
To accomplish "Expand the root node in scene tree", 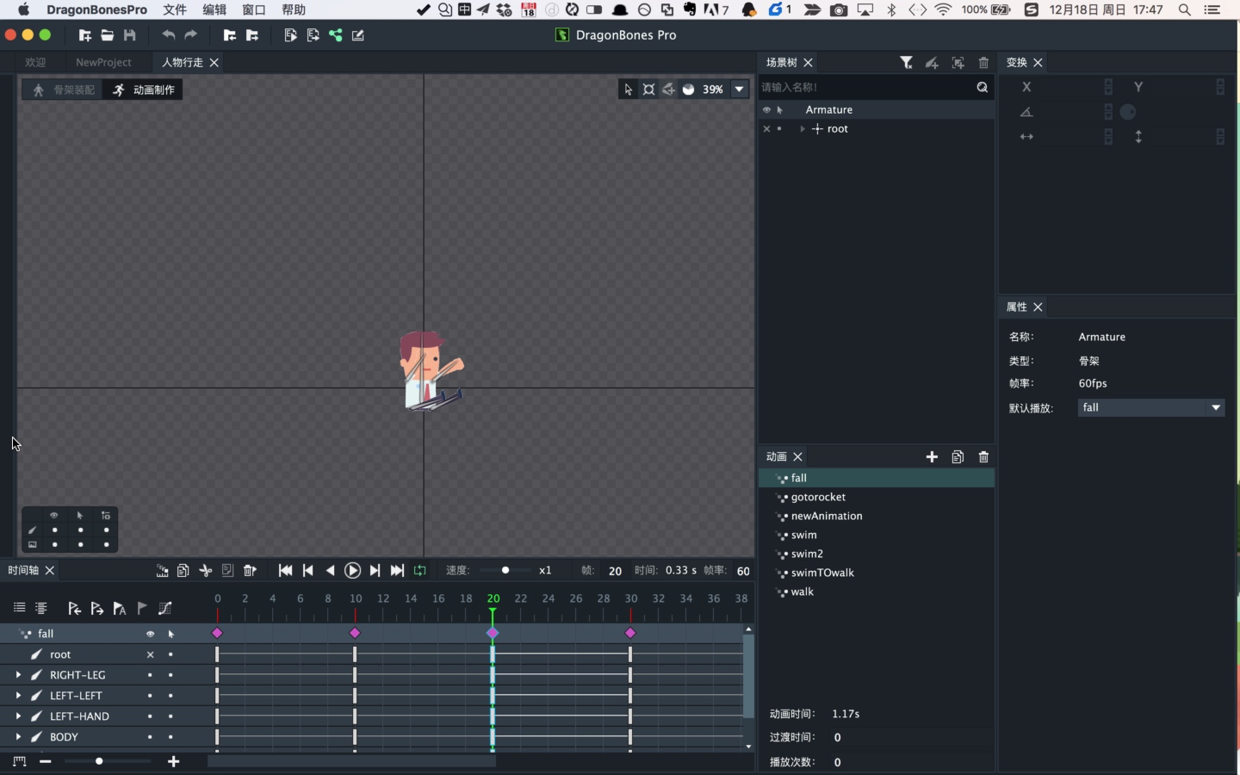I will point(802,129).
